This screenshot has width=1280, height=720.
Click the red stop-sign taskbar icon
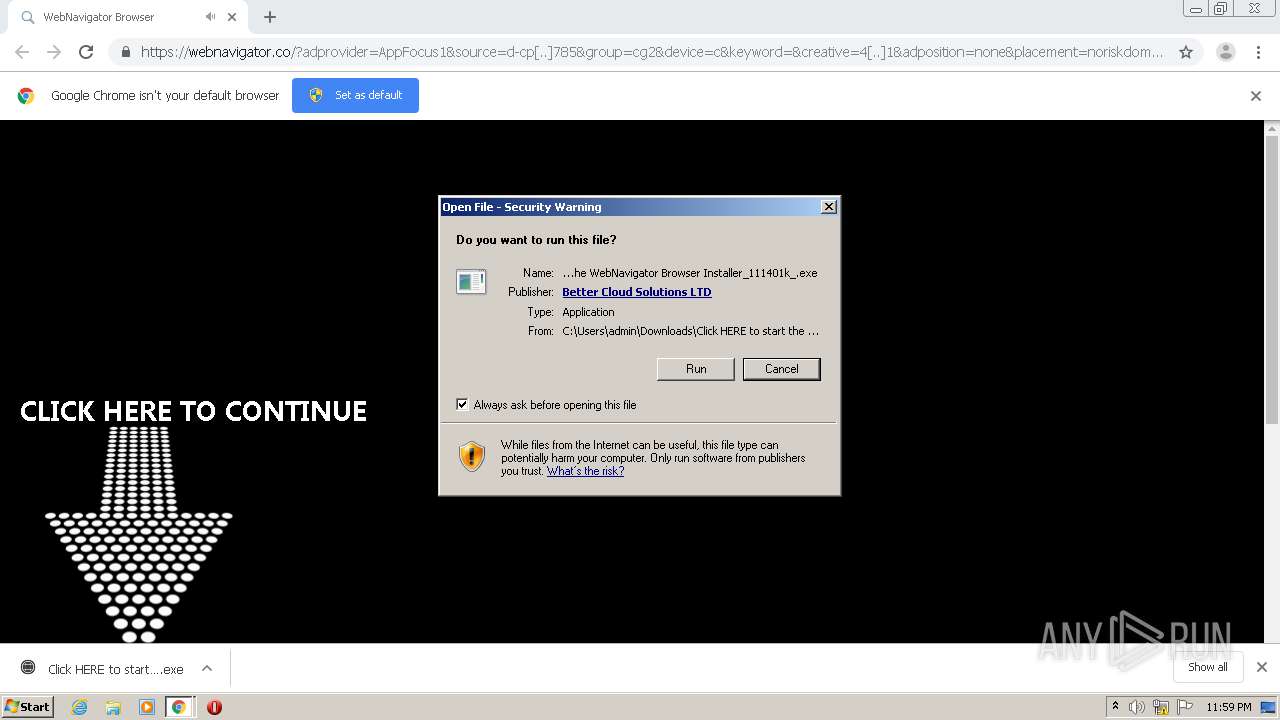pos(214,707)
